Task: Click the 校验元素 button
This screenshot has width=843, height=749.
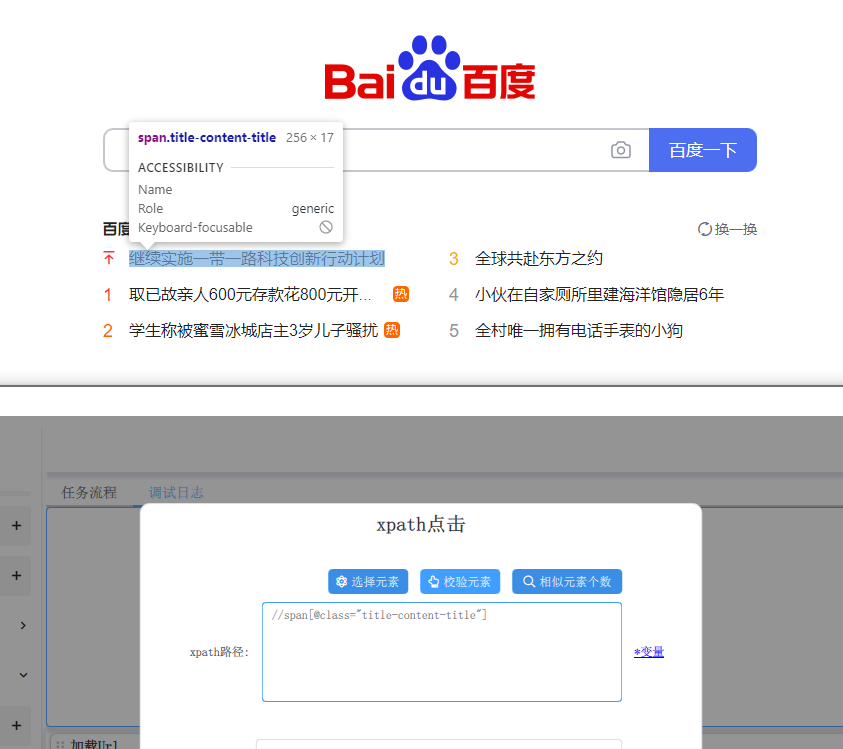Action: tap(460, 582)
